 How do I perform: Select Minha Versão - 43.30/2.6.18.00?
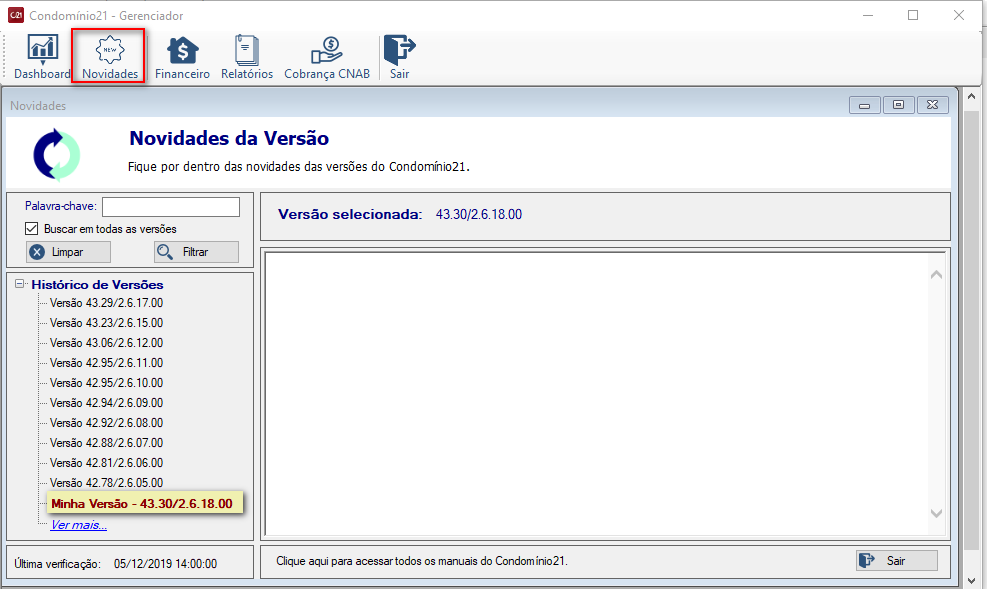click(x=144, y=503)
